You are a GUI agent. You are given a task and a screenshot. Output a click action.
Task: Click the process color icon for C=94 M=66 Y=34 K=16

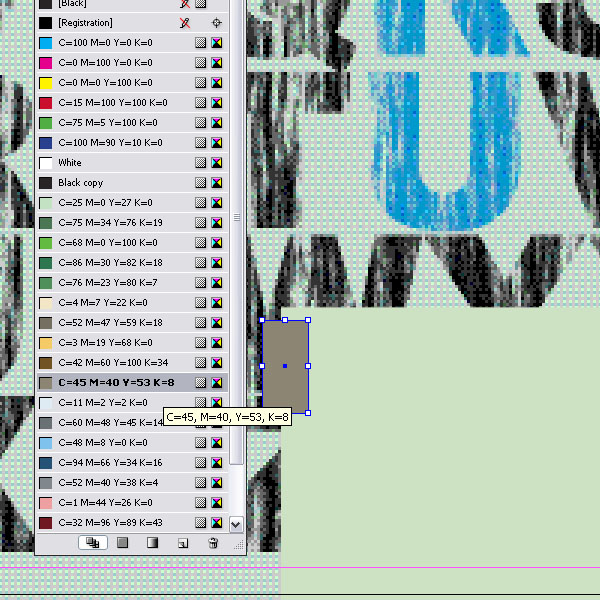point(201,463)
